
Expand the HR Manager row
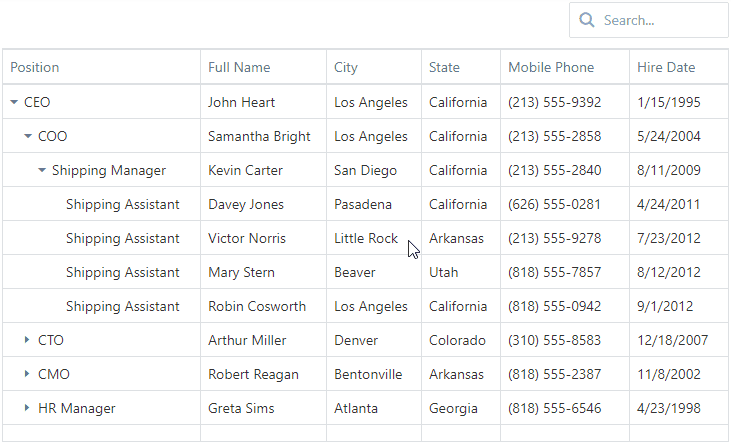[28, 408]
